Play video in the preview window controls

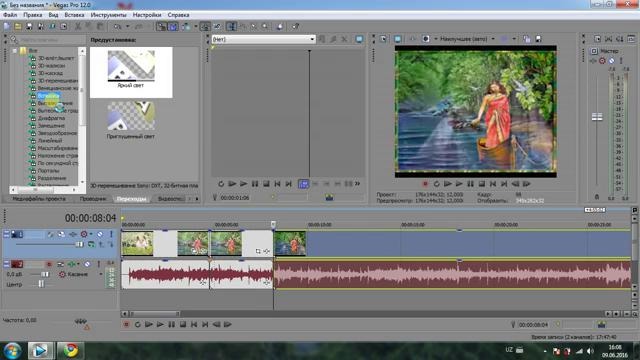tap(459, 184)
